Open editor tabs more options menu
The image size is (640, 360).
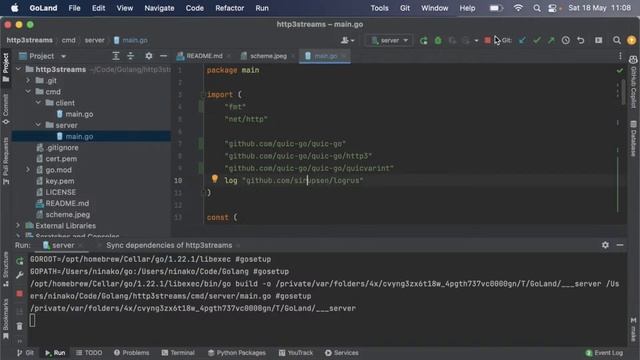620,56
